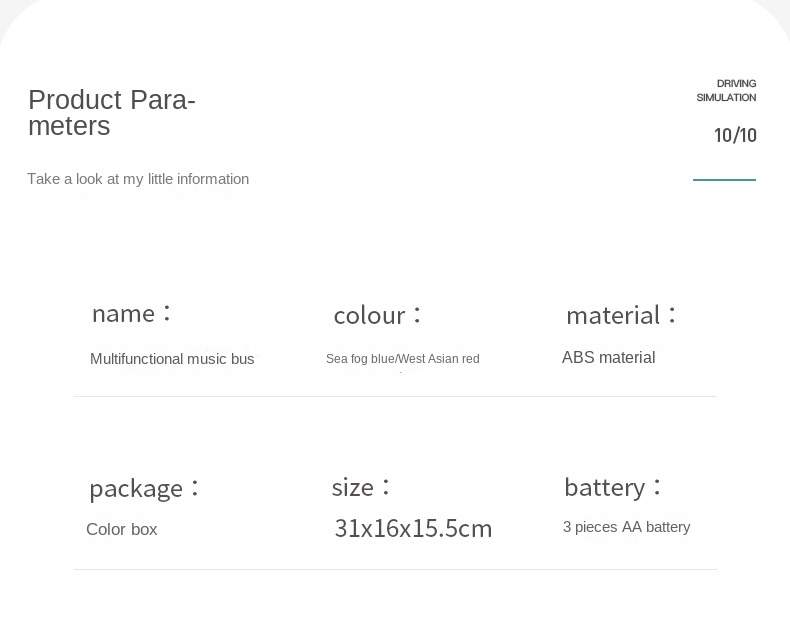Click the teal underline below 10/10
Image resolution: width=790 pixels, height=633 pixels.
[x=724, y=180]
